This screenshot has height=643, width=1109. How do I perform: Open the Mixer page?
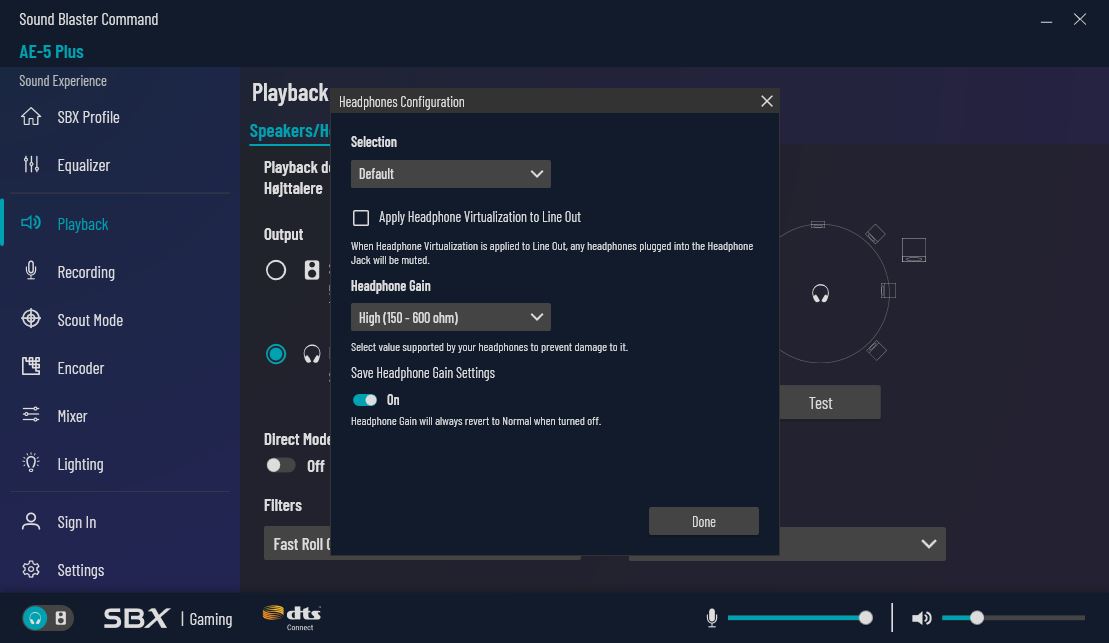[x=72, y=416]
